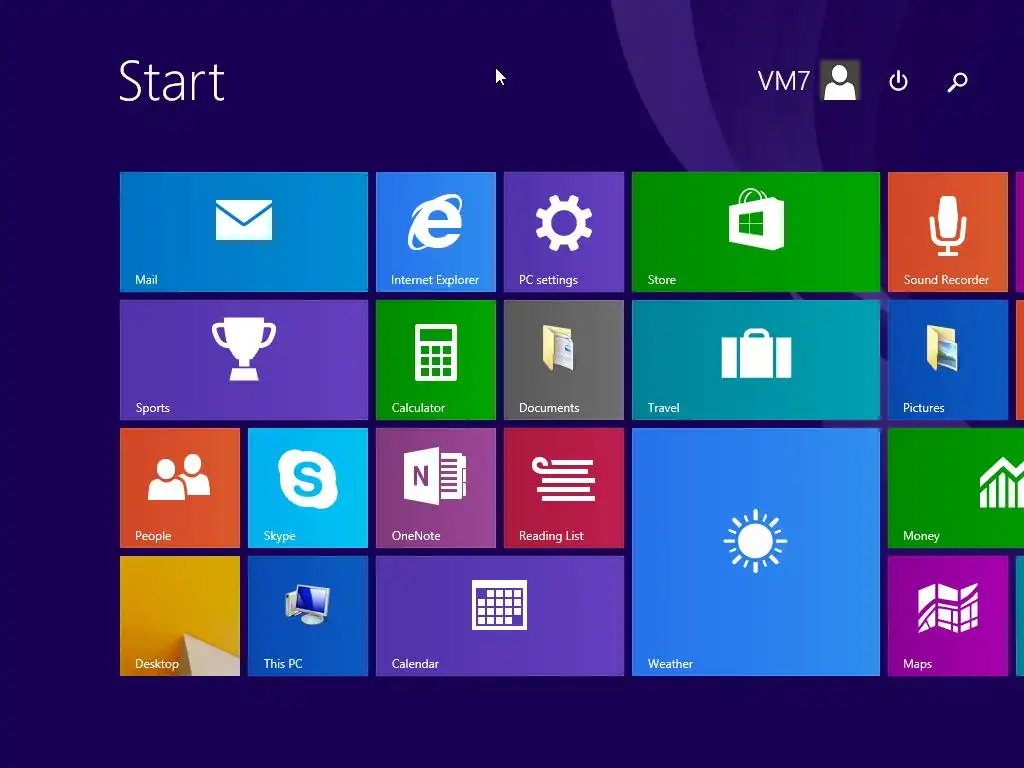
Task: Launch the Skype tile
Action: click(x=308, y=488)
